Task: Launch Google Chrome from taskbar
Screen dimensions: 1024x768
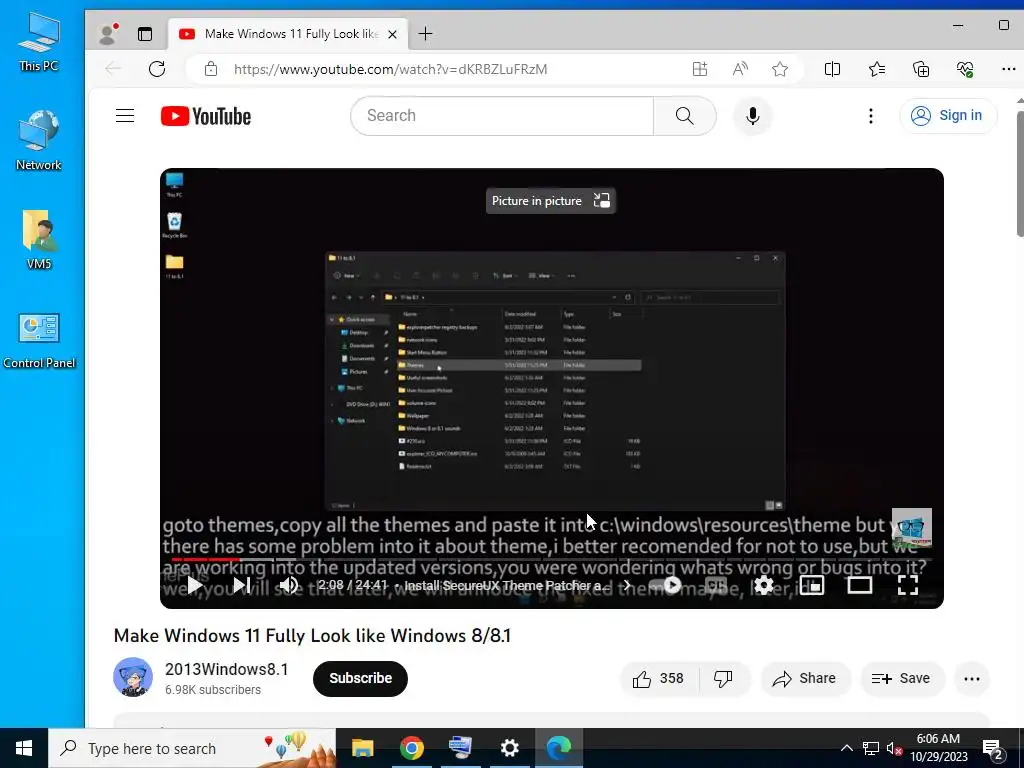Action: [411, 748]
